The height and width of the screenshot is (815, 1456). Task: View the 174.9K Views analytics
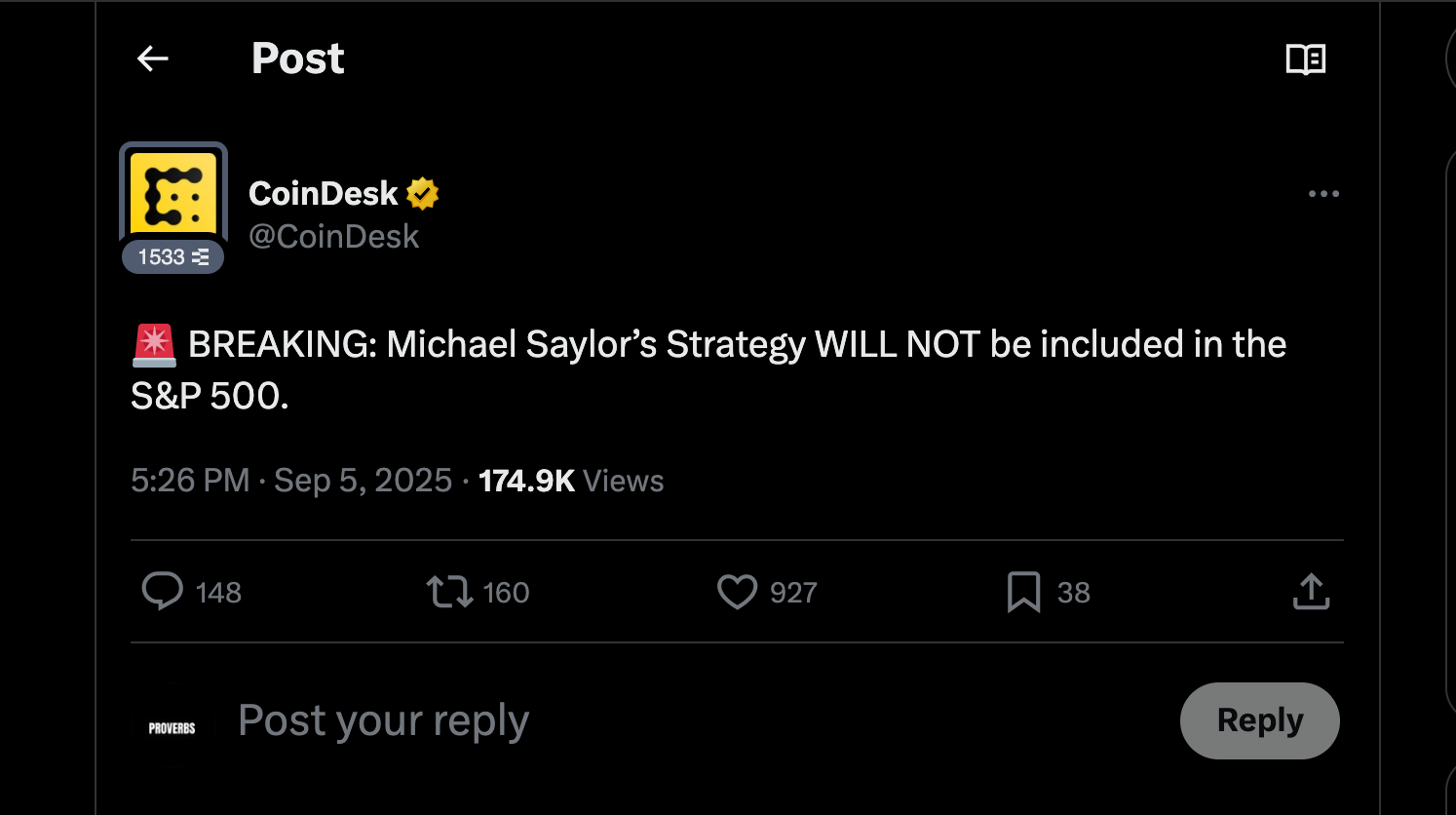(x=571, y=481)
